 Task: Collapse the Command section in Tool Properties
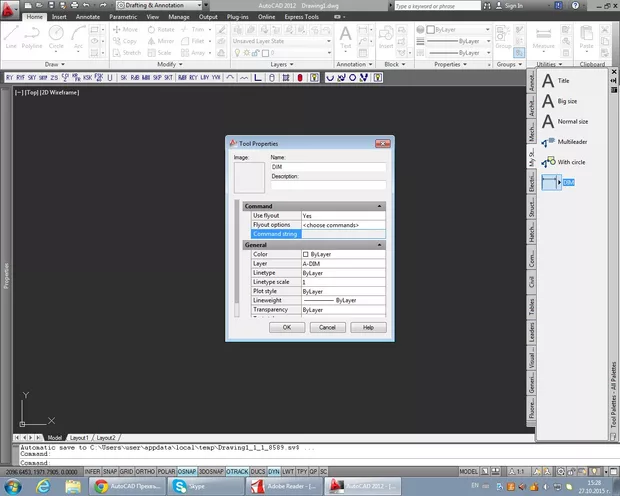pyautogui.click(x=380, y=206)
